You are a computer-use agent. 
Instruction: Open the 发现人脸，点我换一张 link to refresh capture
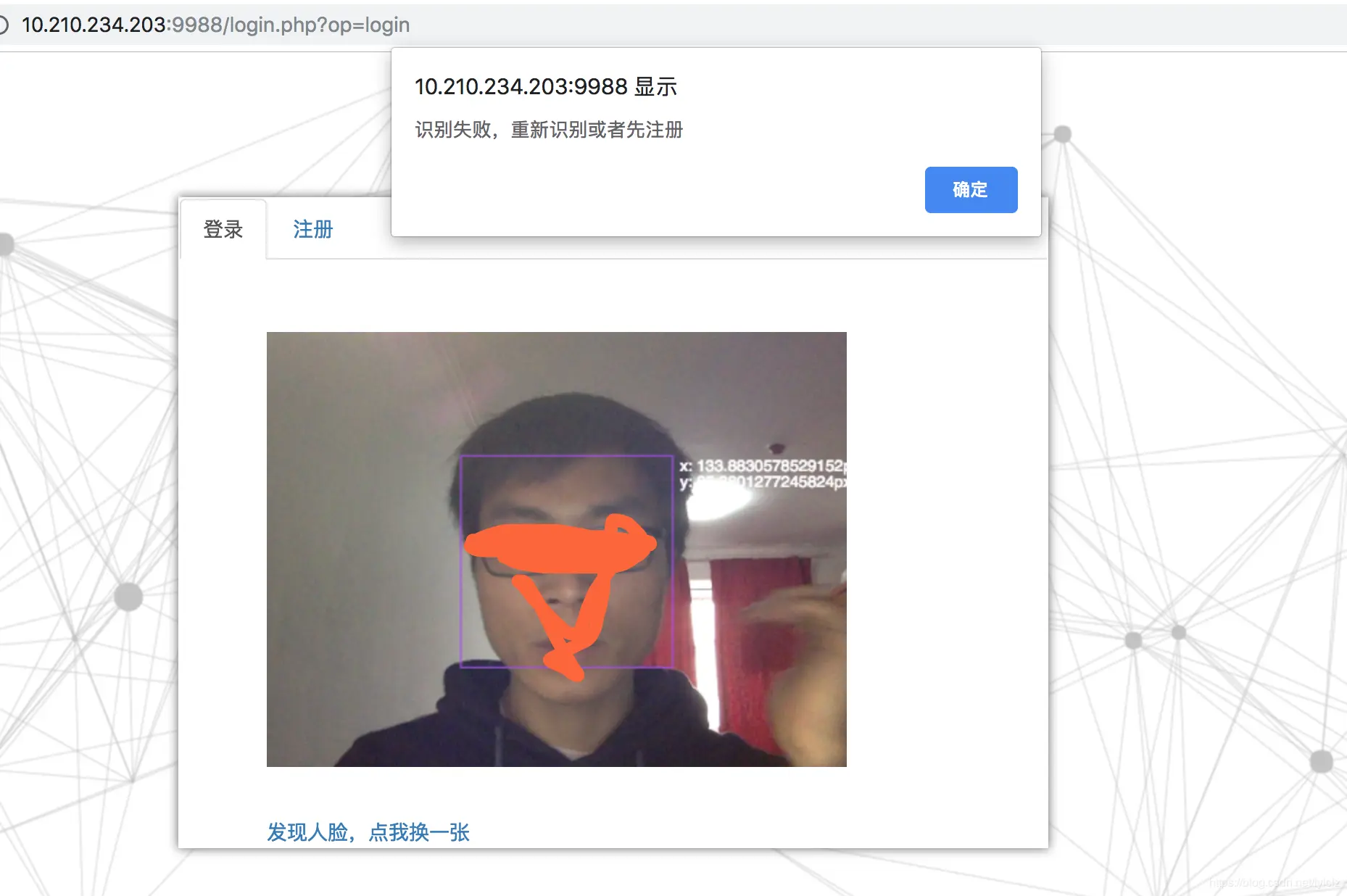coord(368,833)
